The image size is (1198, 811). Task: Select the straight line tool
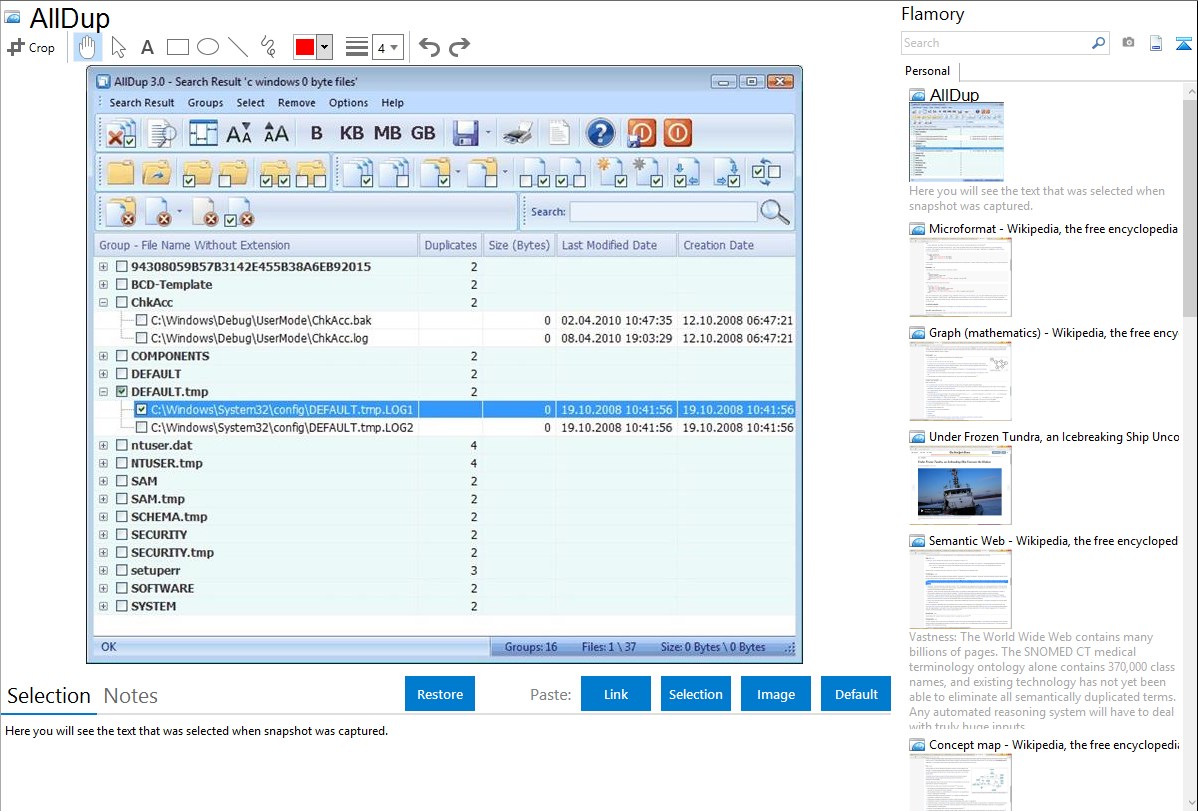pos(238,47)
